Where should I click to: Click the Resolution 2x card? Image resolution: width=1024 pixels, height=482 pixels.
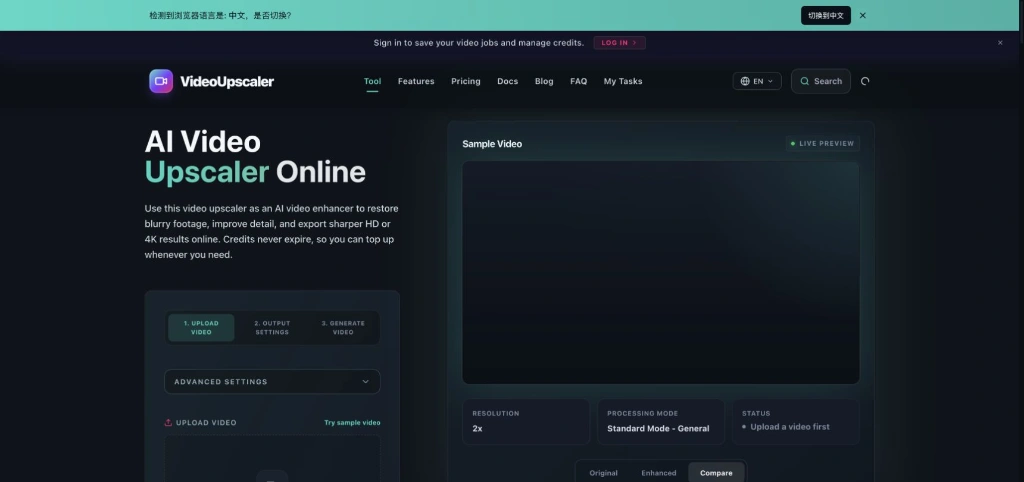pyautogui.click(x=526, y=422)
